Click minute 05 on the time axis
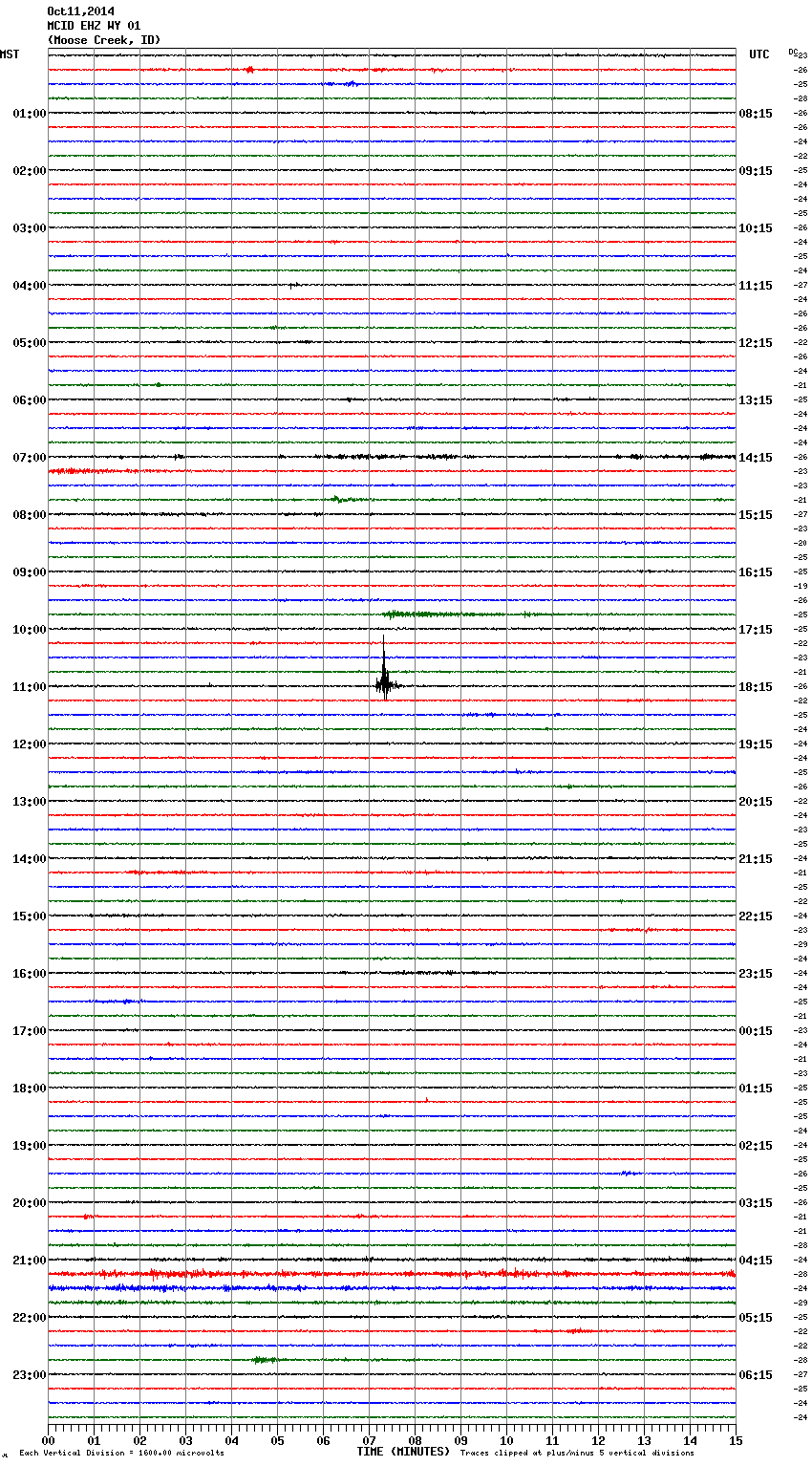This screenshot has height=1466, width=812. pyautogui.click(x=277, y=1440)
